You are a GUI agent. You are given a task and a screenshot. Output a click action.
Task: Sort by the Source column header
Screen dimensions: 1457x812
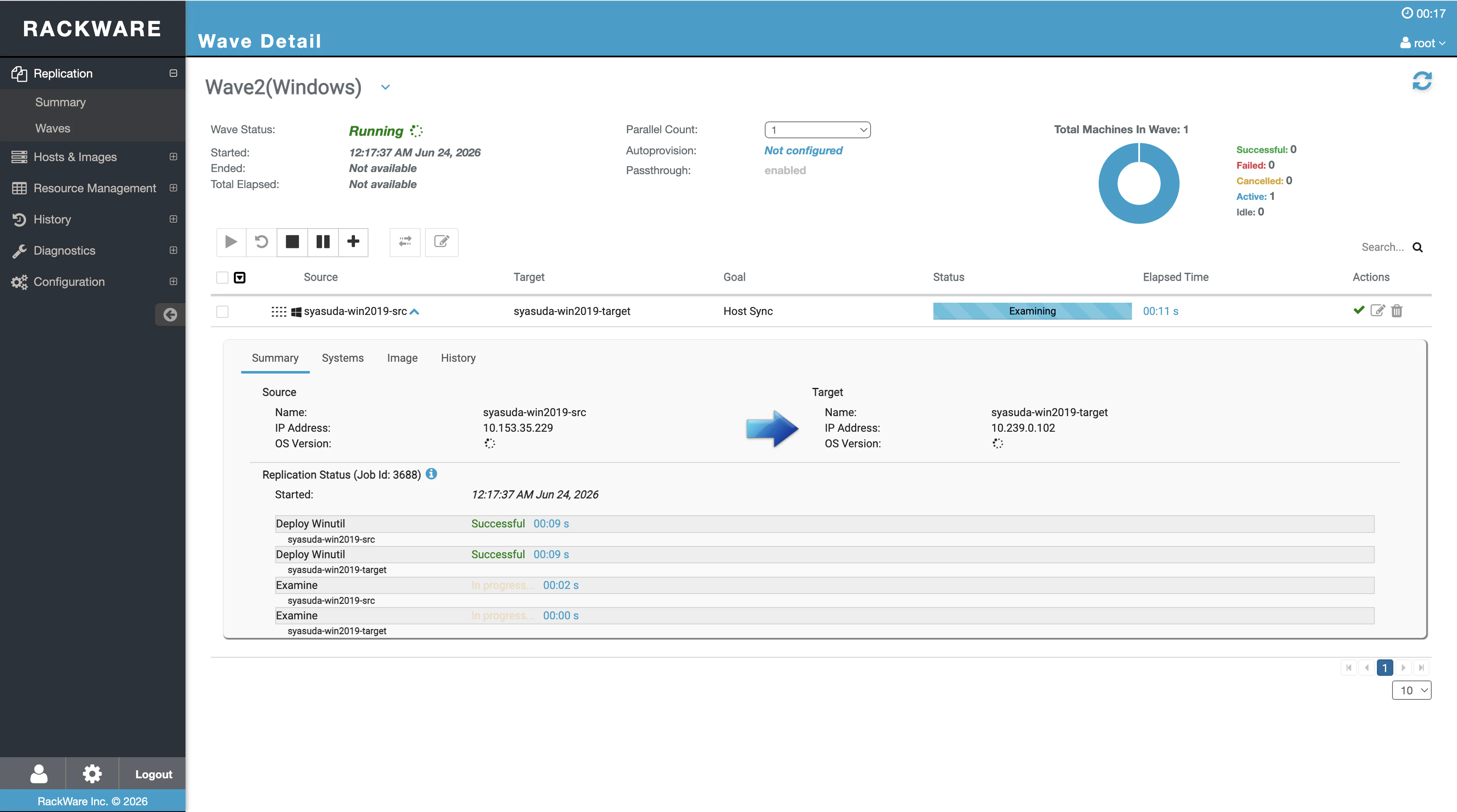point(321,277)
